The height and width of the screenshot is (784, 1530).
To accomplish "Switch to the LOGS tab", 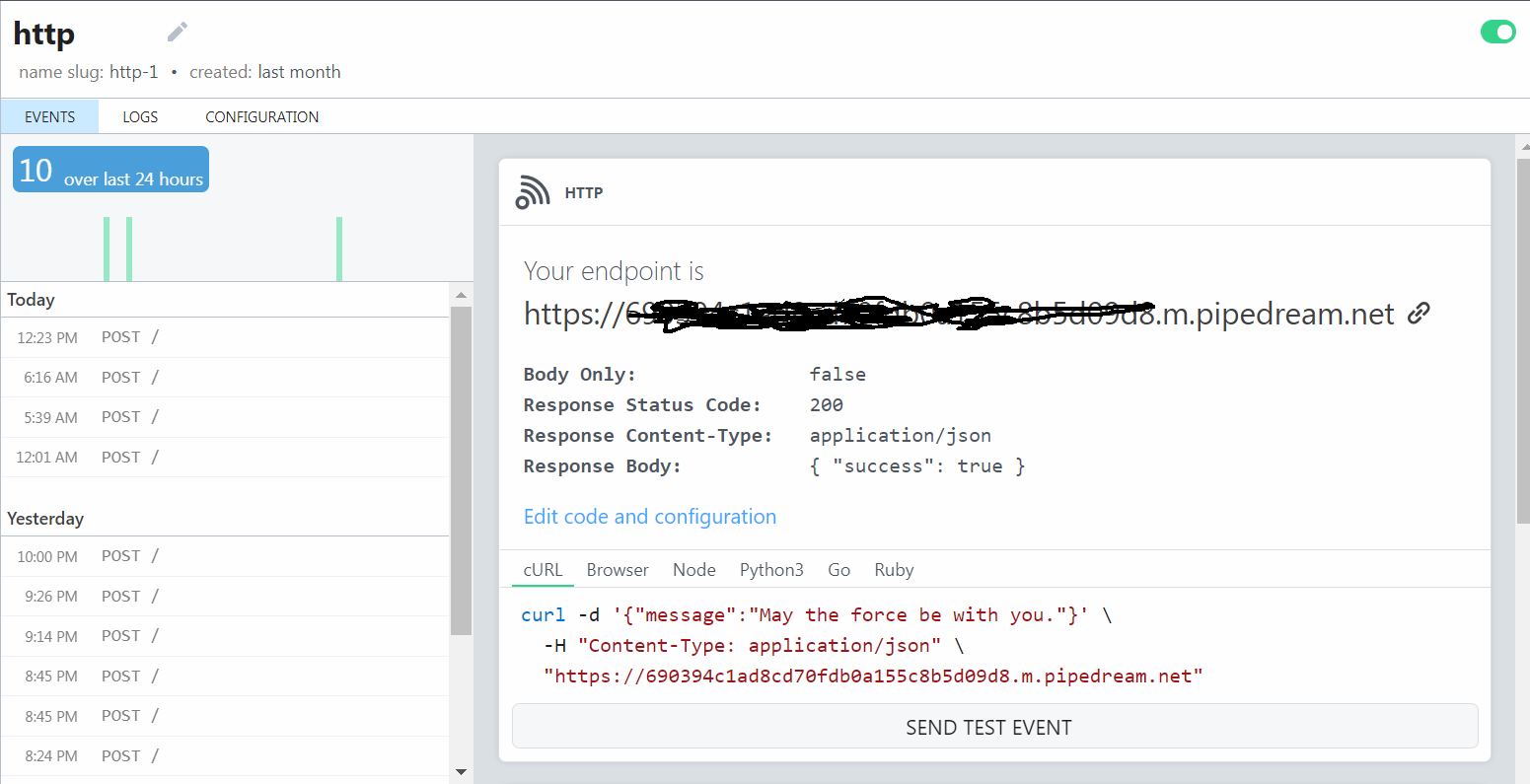I will (139, 116).
